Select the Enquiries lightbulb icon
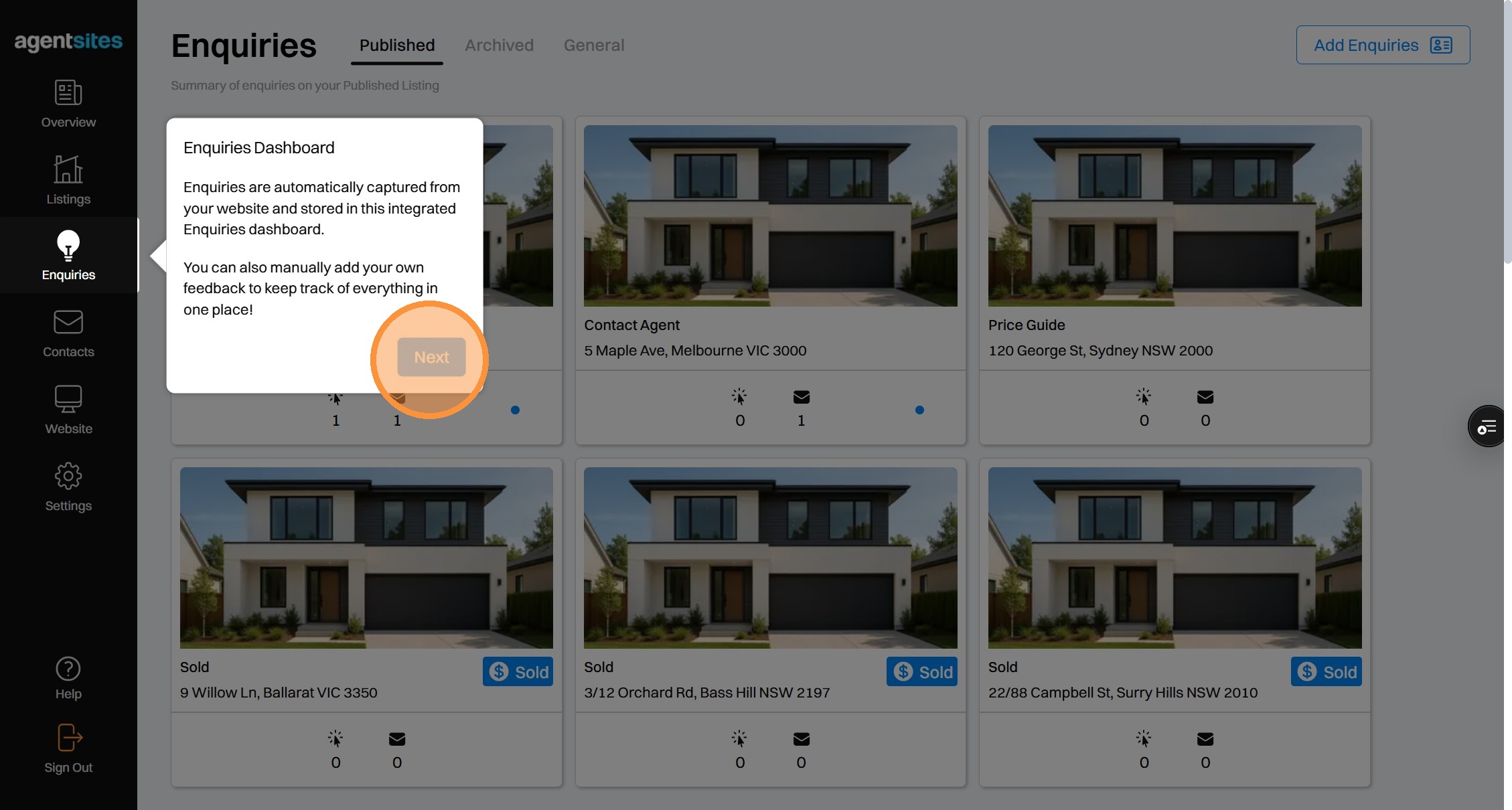 point(68,246)
